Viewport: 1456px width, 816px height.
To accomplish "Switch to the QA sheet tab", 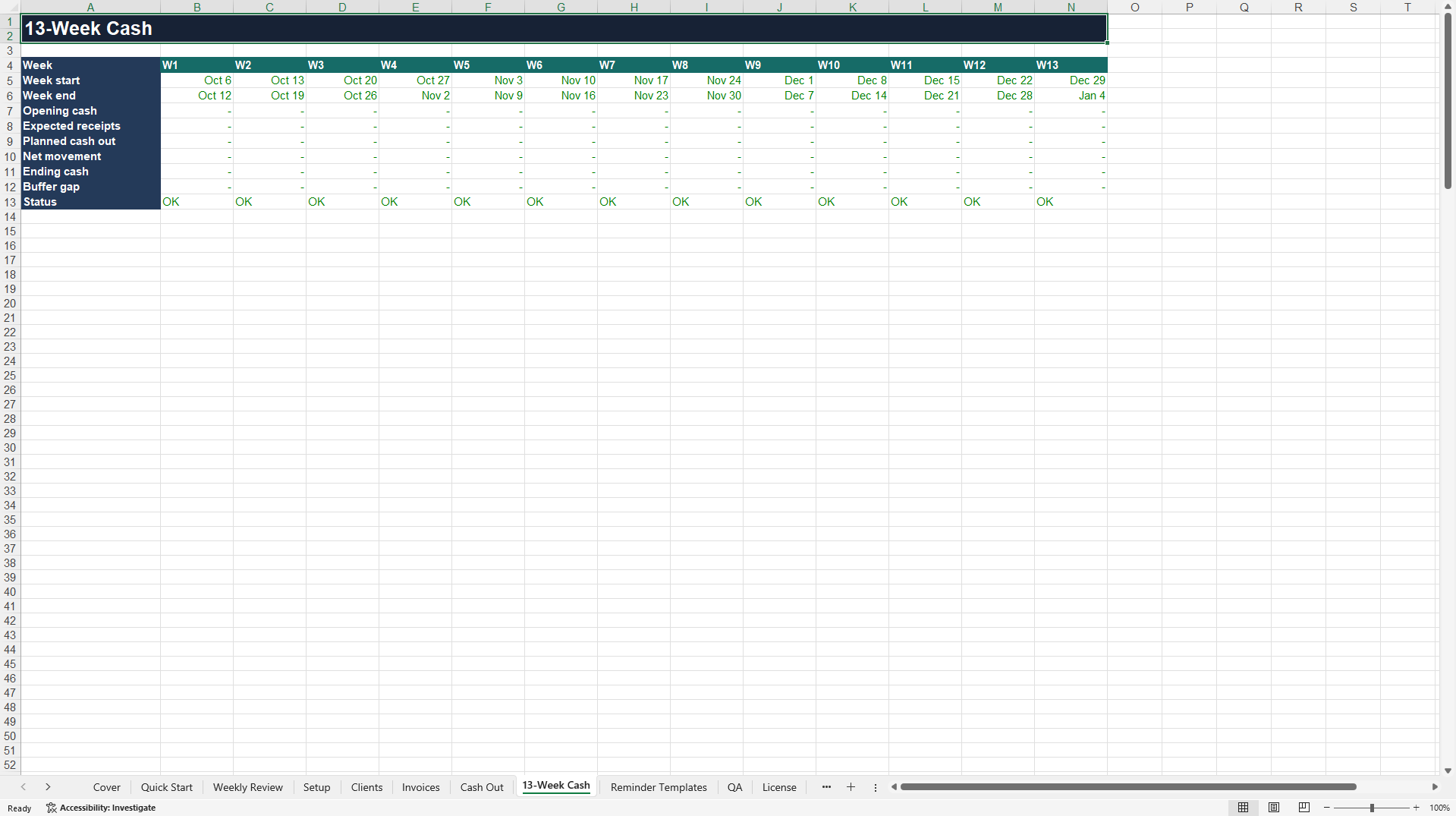I will [x=735, y=787].
